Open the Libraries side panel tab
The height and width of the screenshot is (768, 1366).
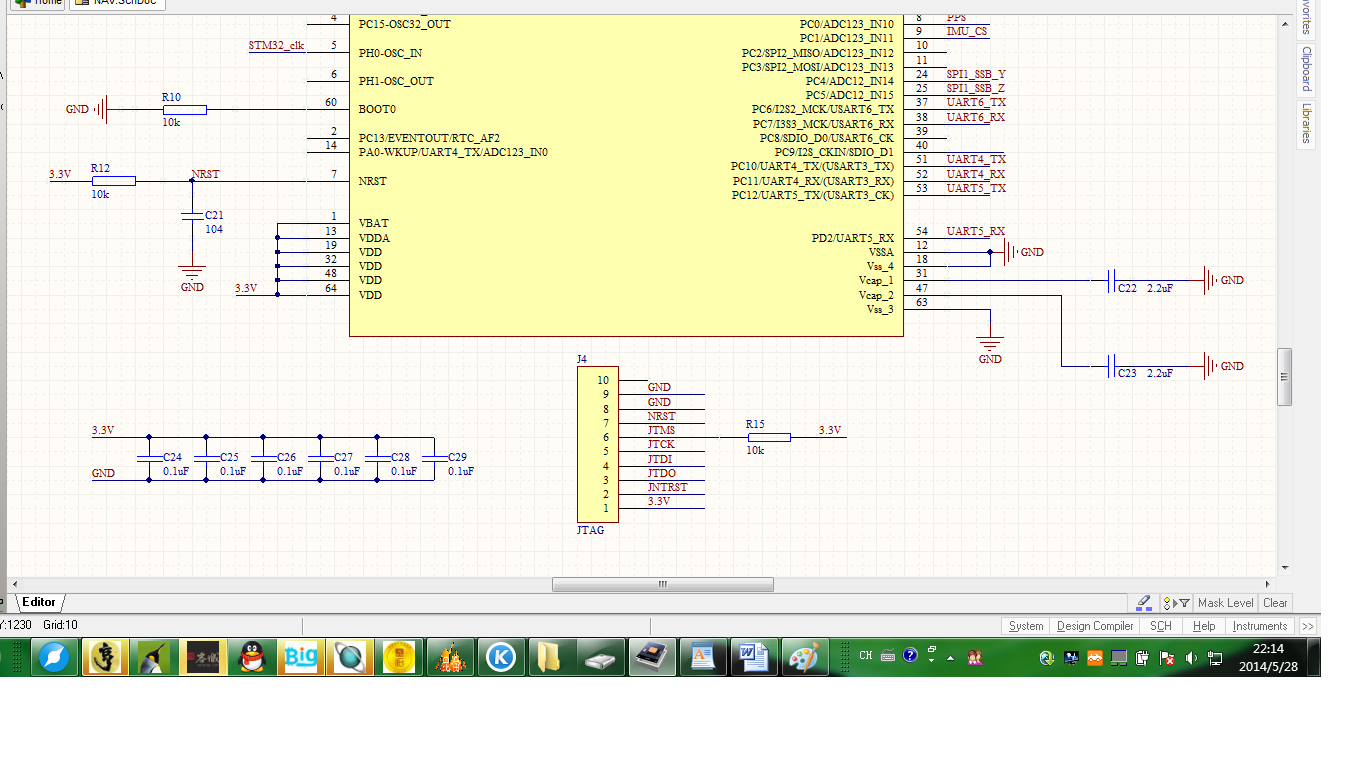[1306, 123]
